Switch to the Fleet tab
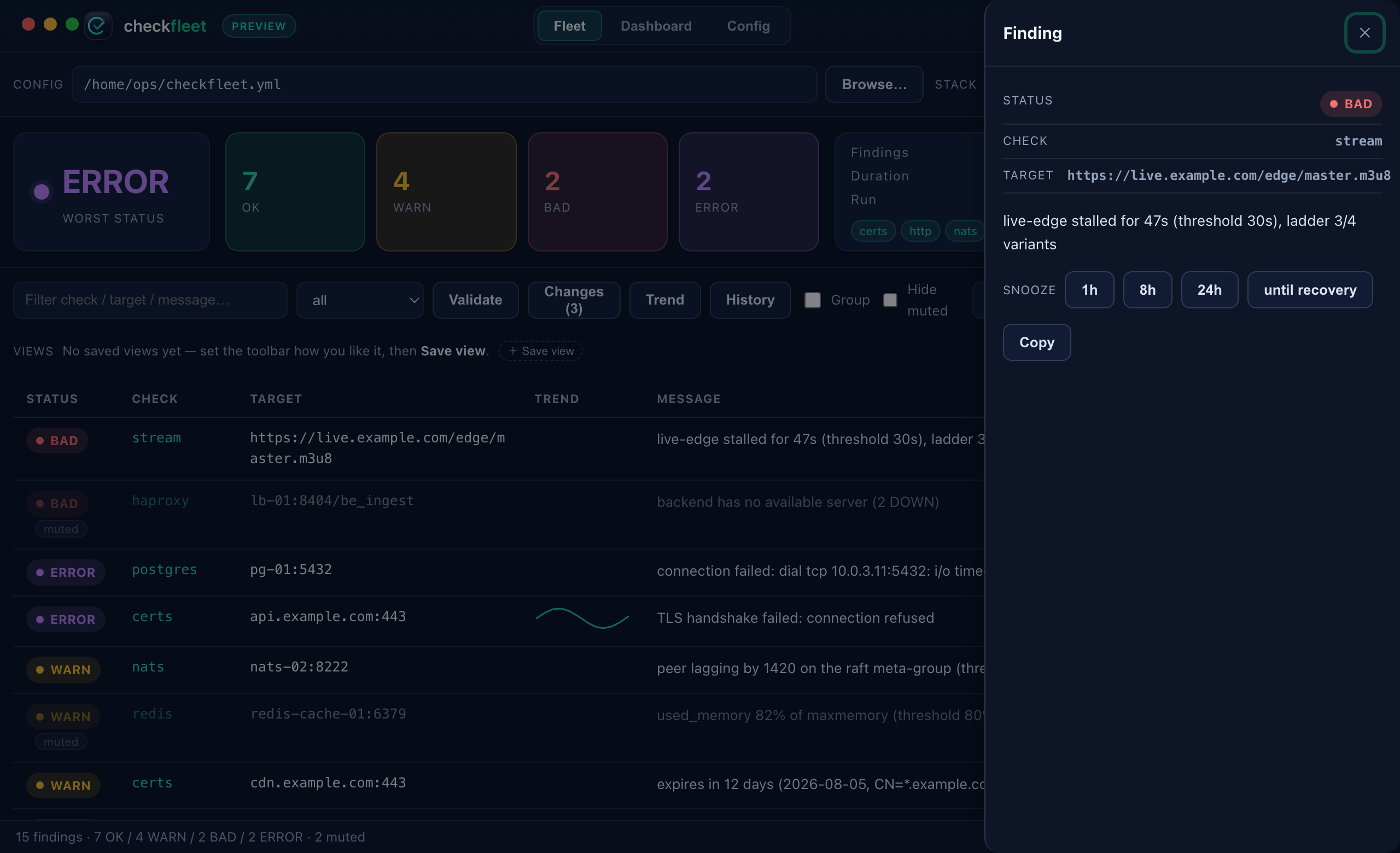This screenshot has width=1400, height=853. (569, 26)
